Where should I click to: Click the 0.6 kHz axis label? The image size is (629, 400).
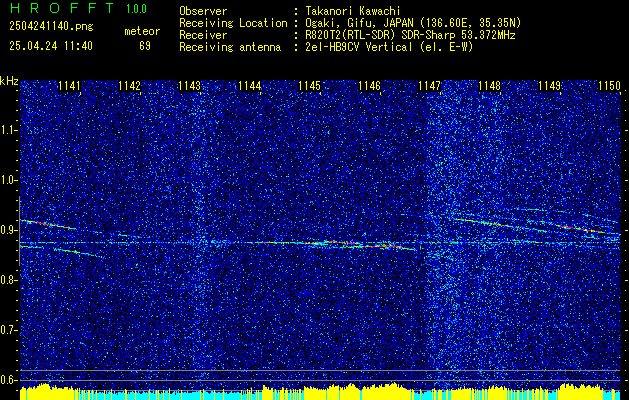pyautogui.click(x=8, y=380)
